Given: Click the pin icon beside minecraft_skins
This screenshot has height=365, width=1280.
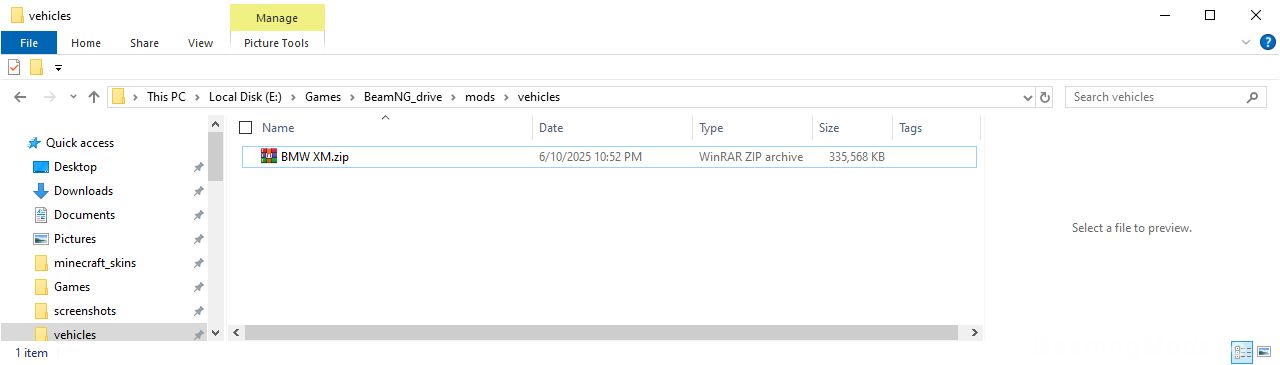Looking at the screenshot, I should click(198, 263).
